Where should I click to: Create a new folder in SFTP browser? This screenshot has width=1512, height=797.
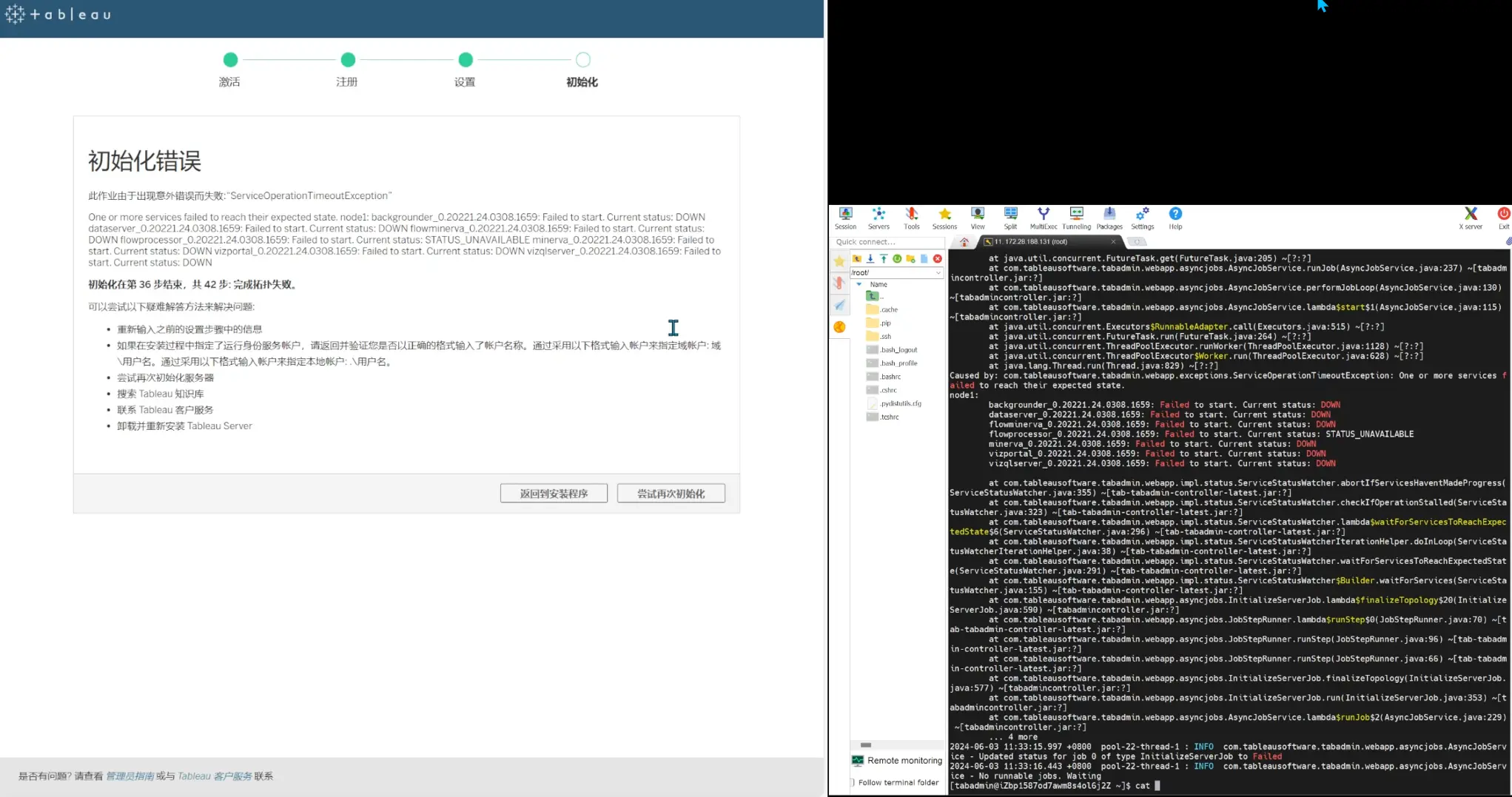tap(910, 258)
